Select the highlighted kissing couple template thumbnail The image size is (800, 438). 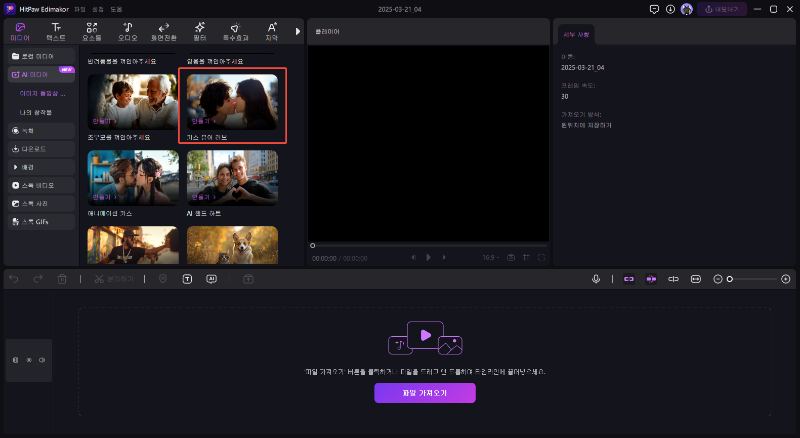[232, 102]
